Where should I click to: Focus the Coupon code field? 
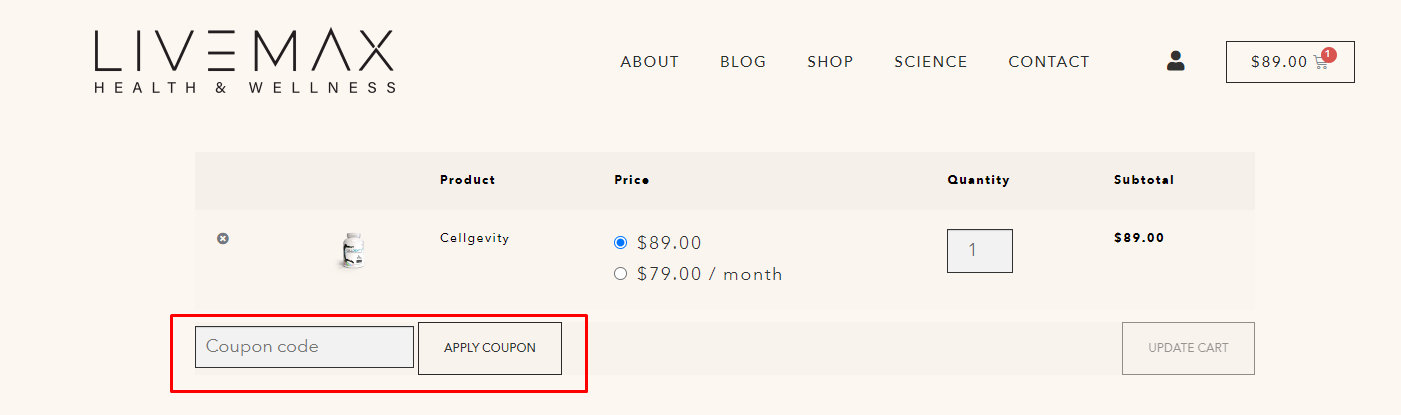point(304,347)
